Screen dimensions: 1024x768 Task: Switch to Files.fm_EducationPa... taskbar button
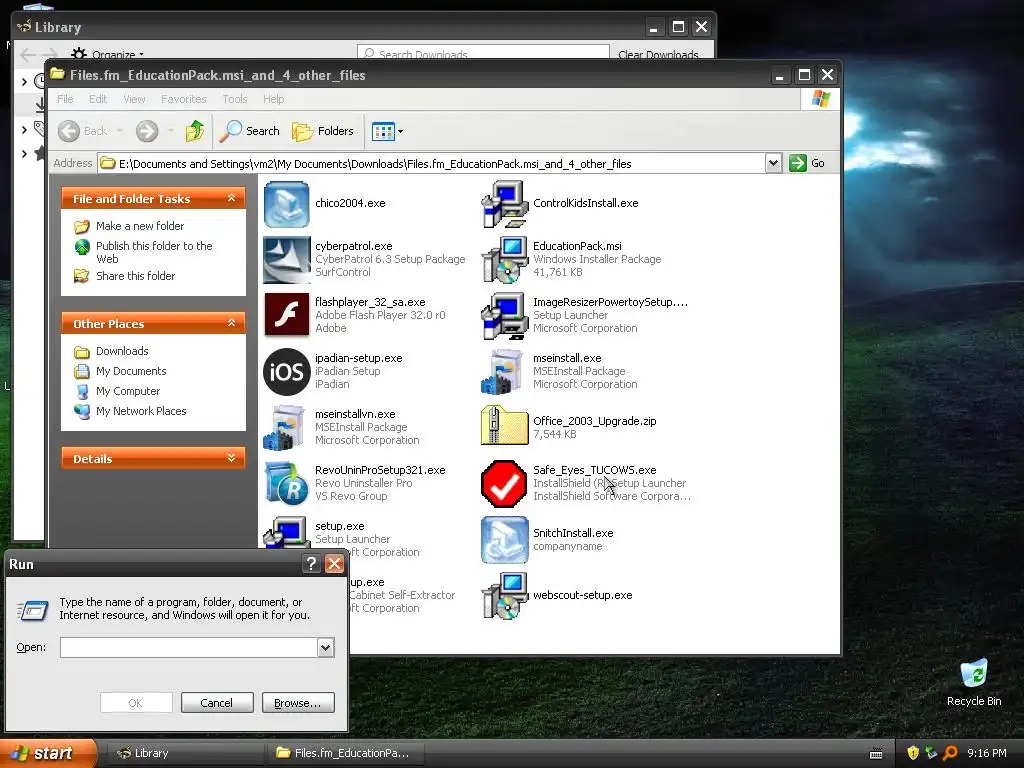[346, 754]
